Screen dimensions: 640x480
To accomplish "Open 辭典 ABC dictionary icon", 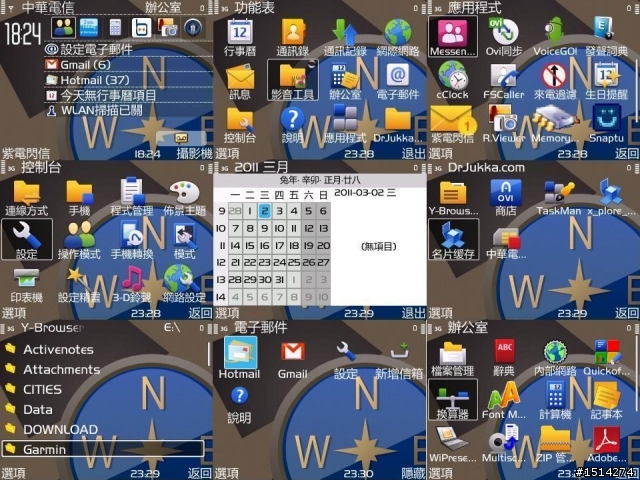I will 504,352.
